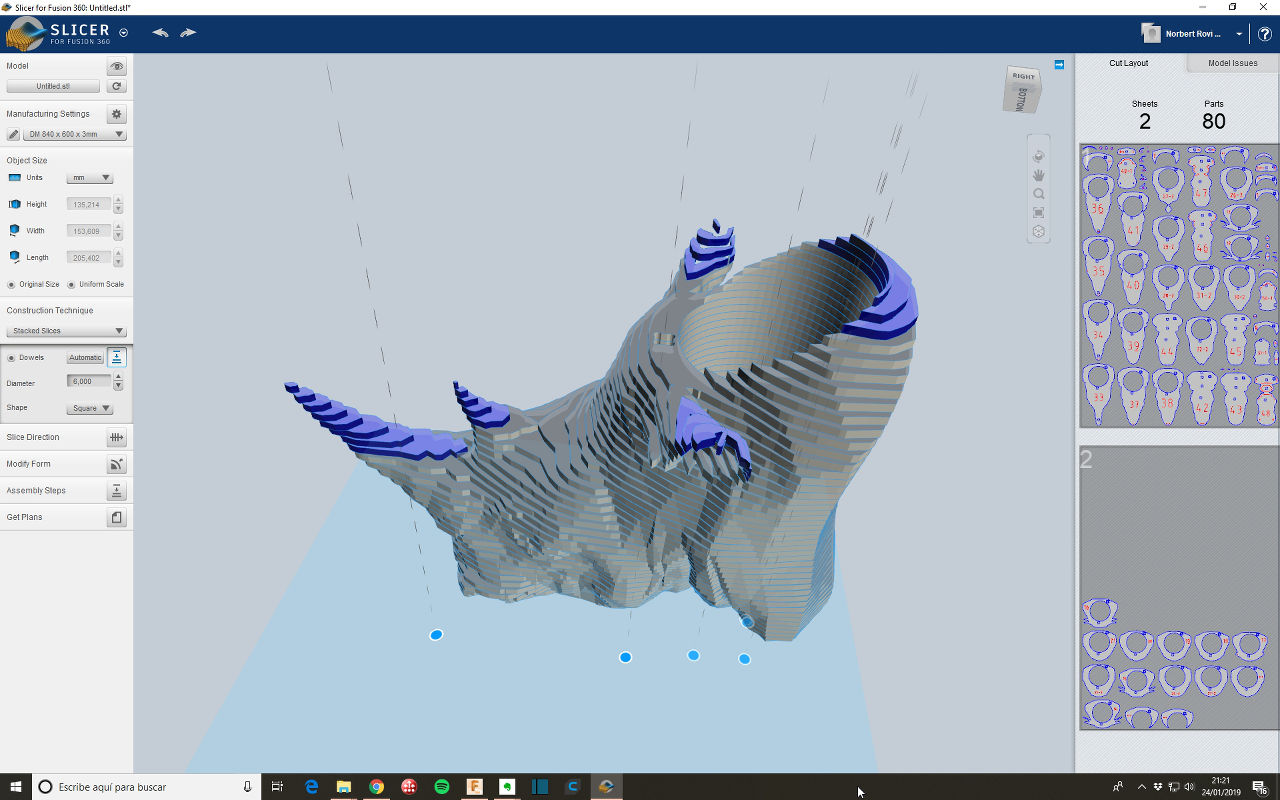Click the Slice Direction icon
This screenshot has width=1280, height=800.
(x=117, y=437)
